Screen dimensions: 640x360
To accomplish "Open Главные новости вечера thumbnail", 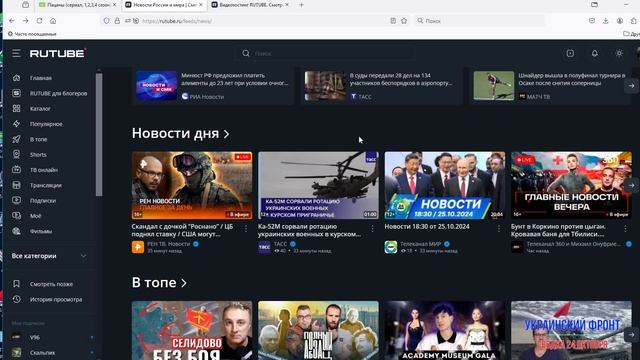I will (x=571, y=186).
